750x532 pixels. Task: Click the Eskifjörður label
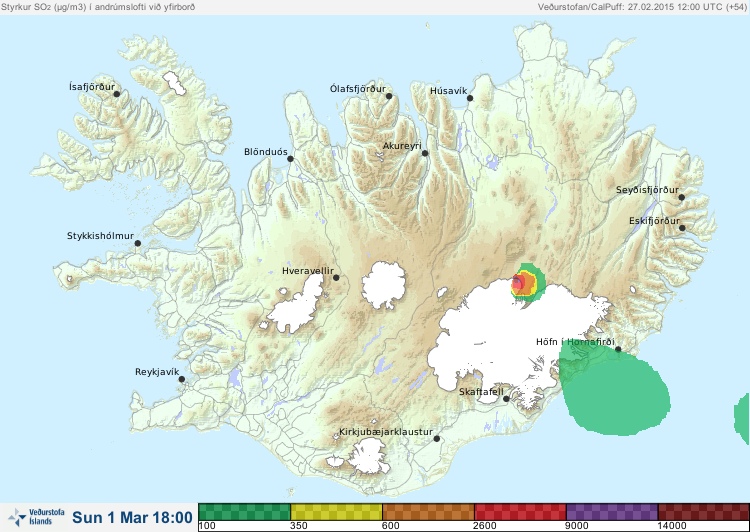point(654,221)
